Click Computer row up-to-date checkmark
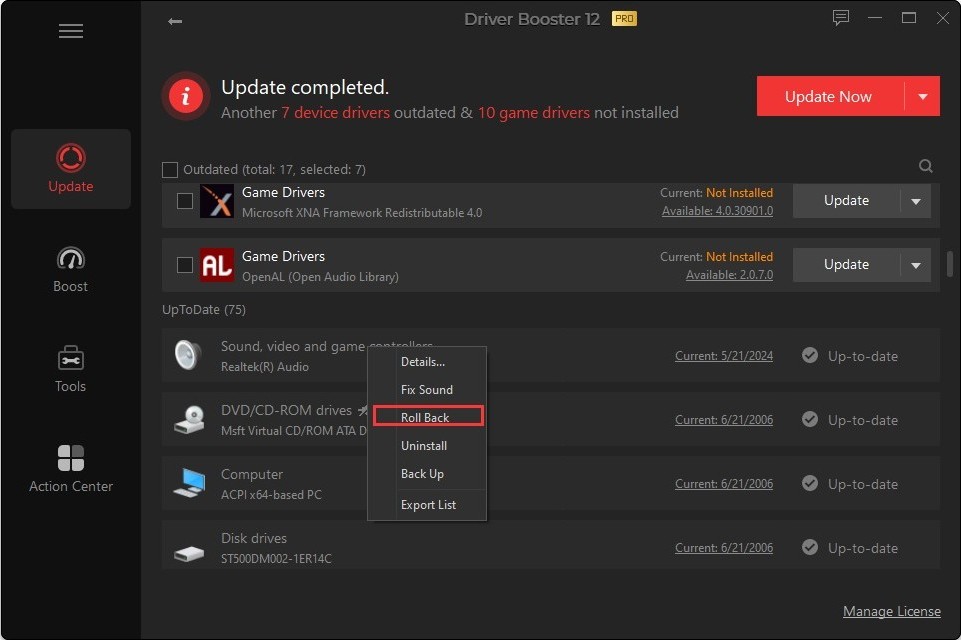This screenshot has height=640, width=961. pos(810,483)
